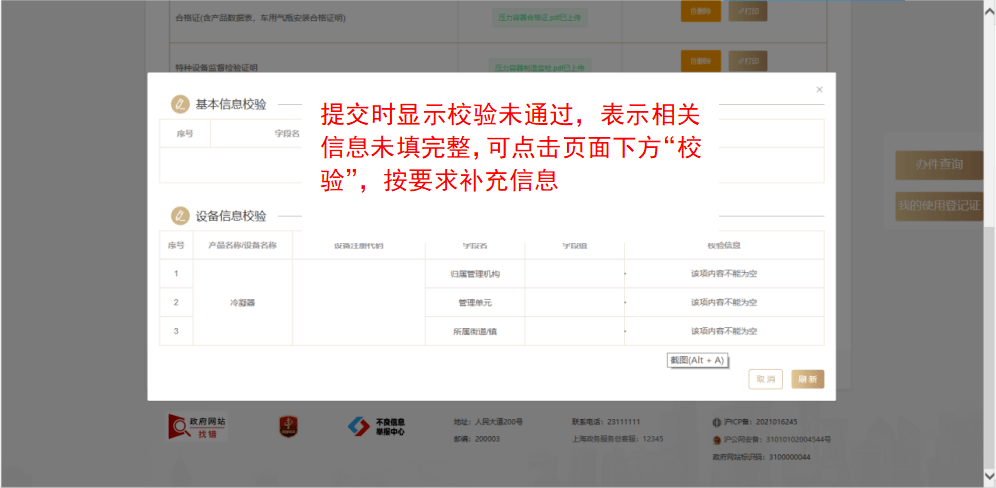Click the 取消 (Cancel) button

tap(765, 379)
